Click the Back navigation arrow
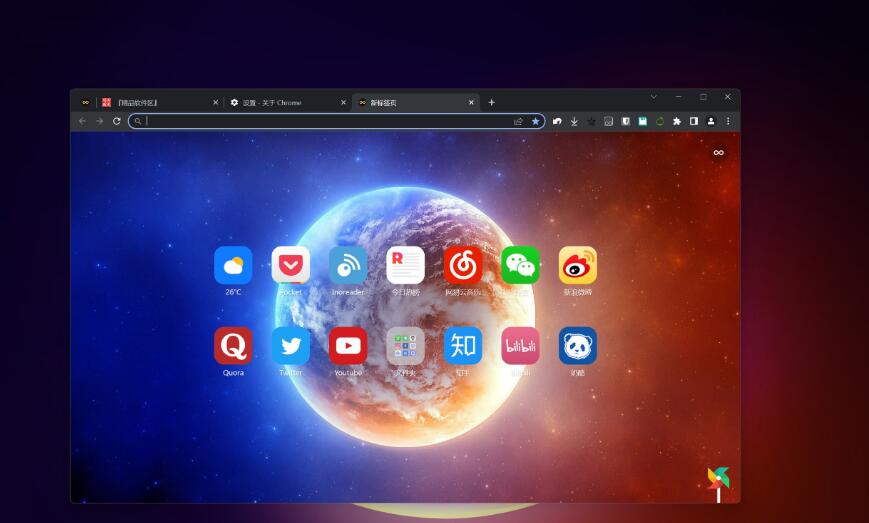 (83, 121)
